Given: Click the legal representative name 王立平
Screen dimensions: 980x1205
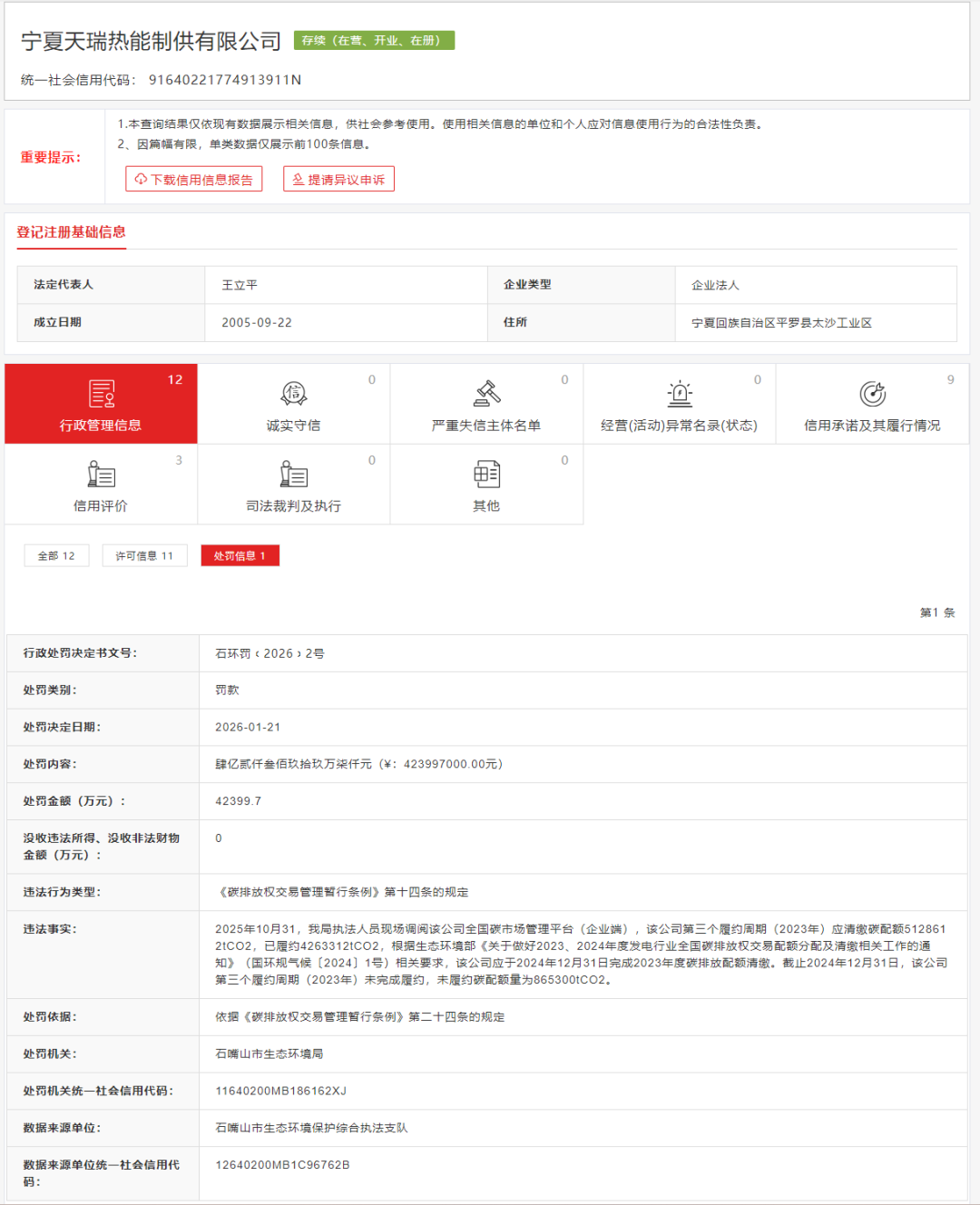Looking at the screenshot, I should click(x=240, y=285).
